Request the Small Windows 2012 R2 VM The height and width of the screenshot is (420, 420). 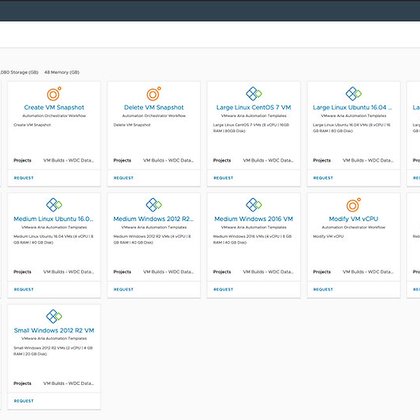point(24,401)
